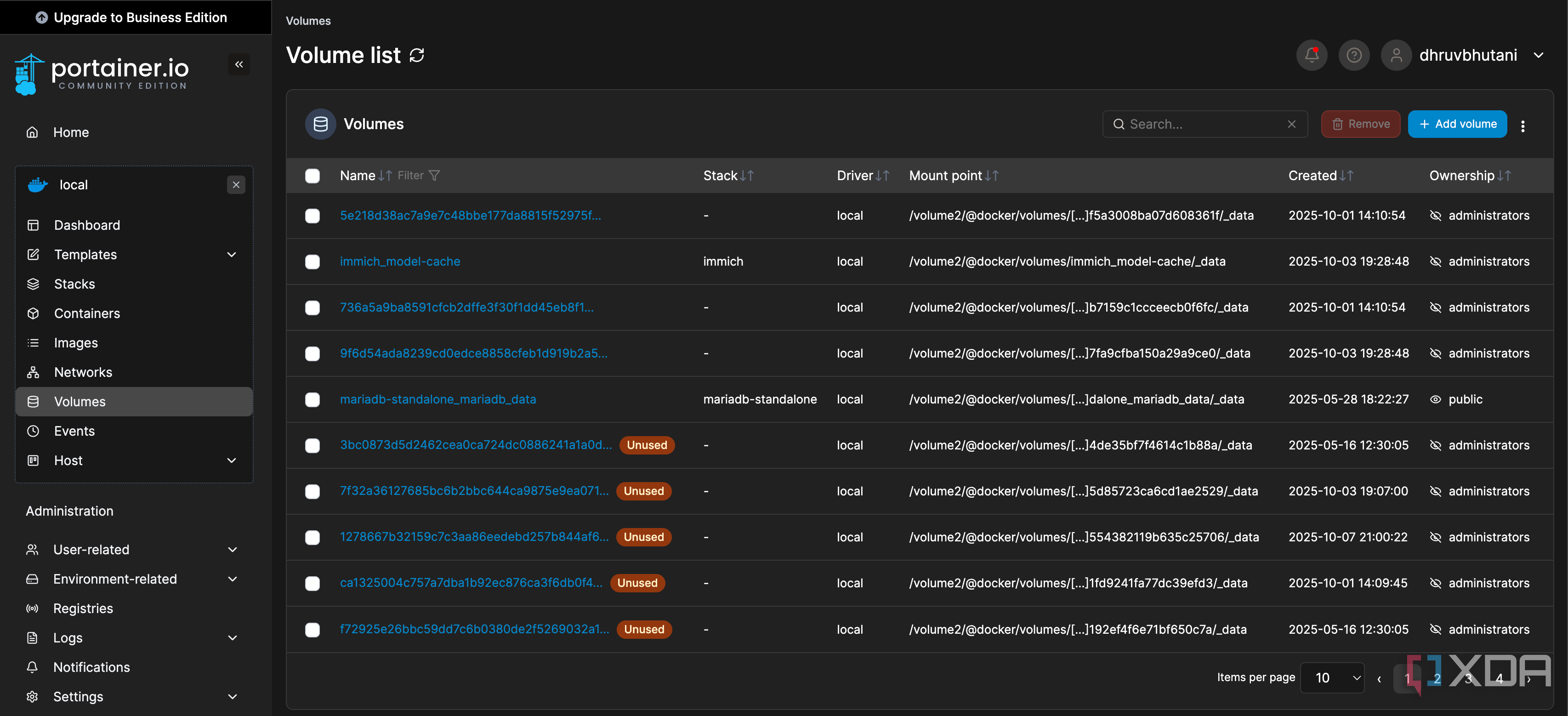This screenshot has width=1568, height=716.
Task: Click the clear X in search box
Action: tap(1292, 124)
